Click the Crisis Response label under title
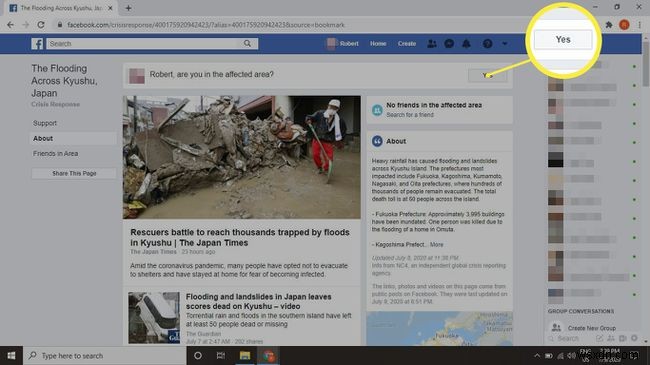The height and width of the screenshot is (365, 650). [x=56, y=105]
